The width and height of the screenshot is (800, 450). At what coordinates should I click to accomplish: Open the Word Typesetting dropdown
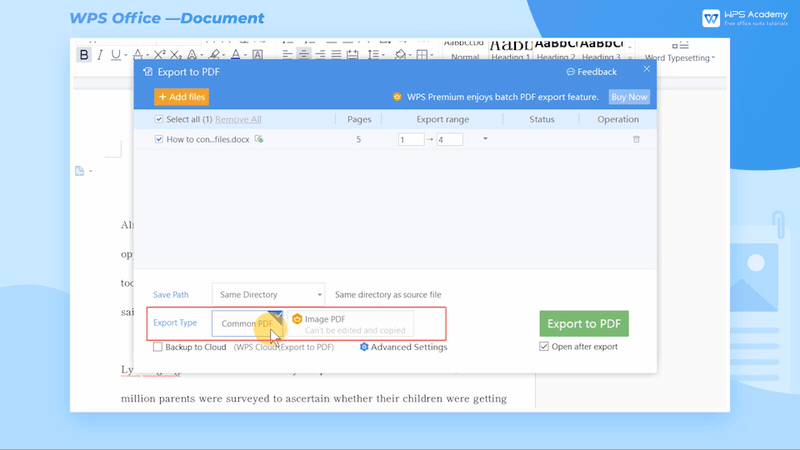[680, 58]
